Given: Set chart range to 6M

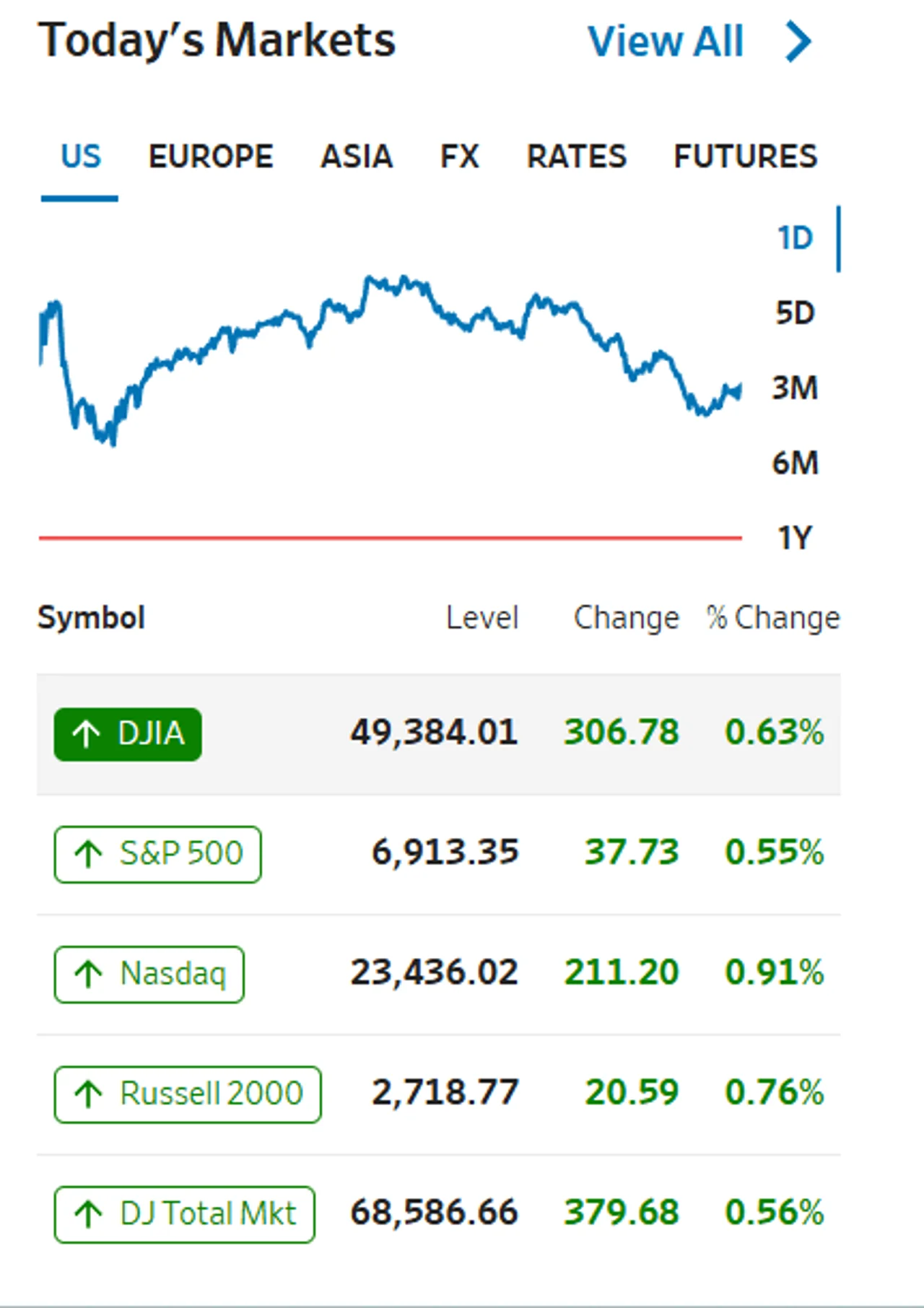Looking at the screenshot, I should pos(795,463).
